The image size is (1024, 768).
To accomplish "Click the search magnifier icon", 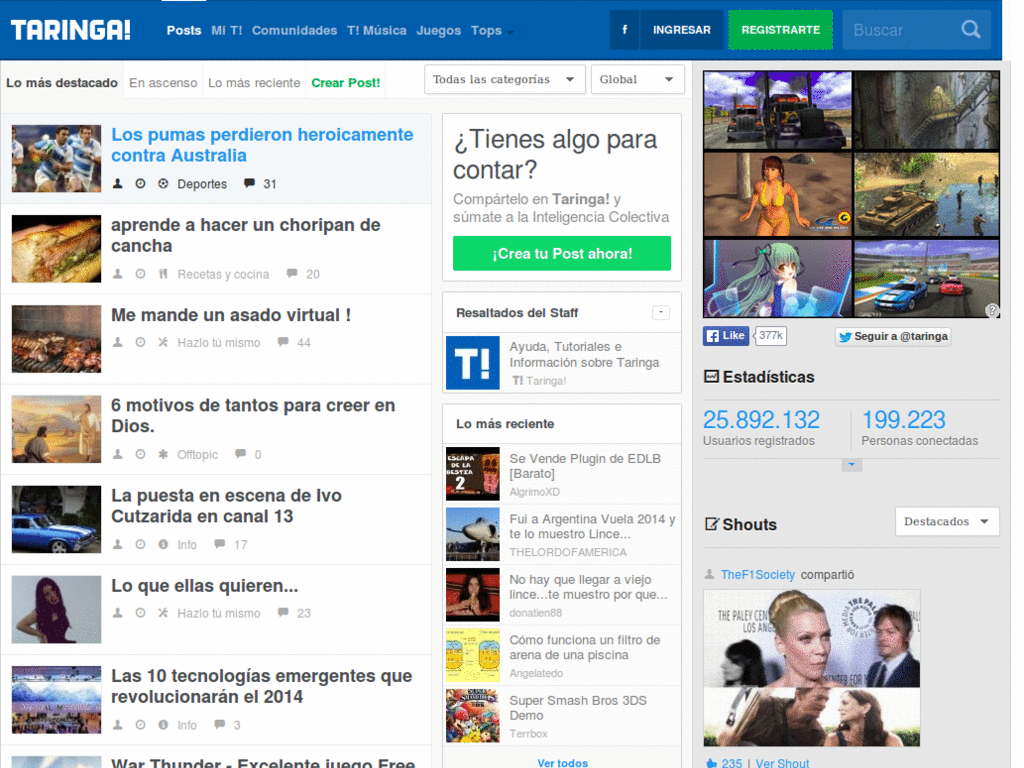I will click(x=970, y=30).
